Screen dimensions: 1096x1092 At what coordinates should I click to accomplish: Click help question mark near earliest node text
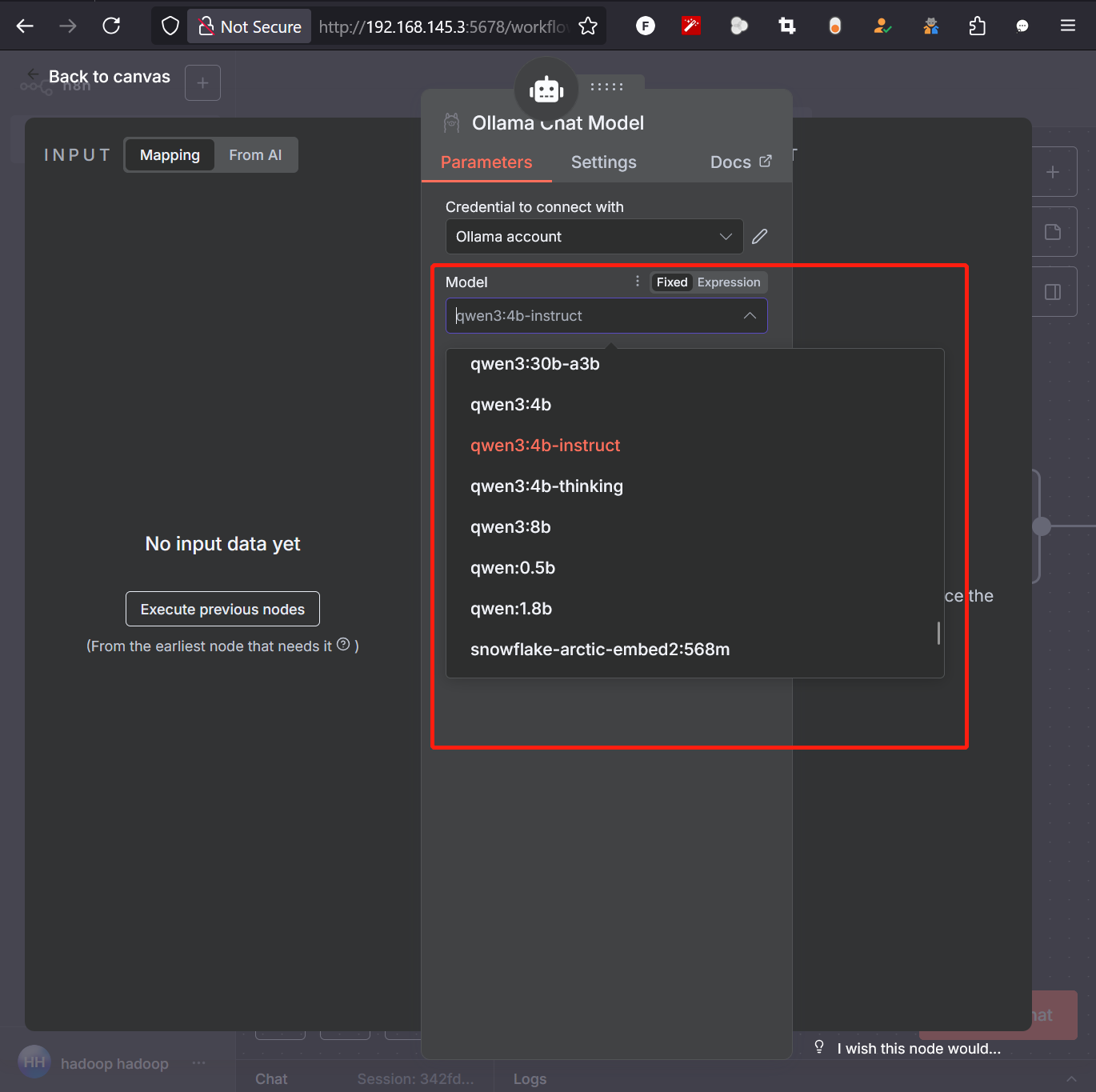(343, 645)
